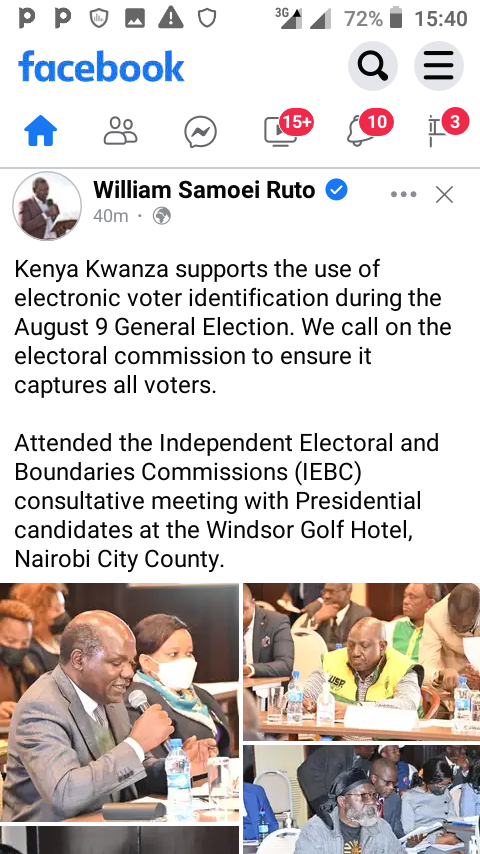Open post options three-dot menu

pos(404,194)
